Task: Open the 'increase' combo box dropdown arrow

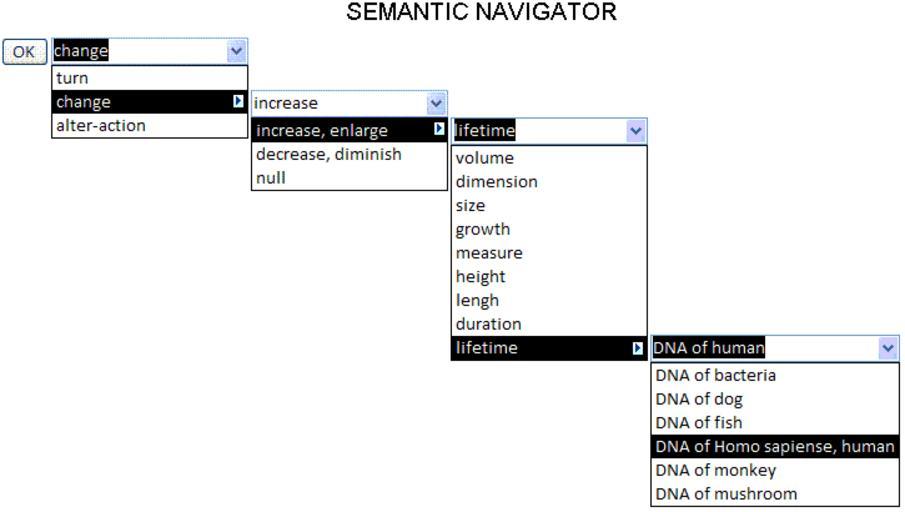Action: pos(436,104)
